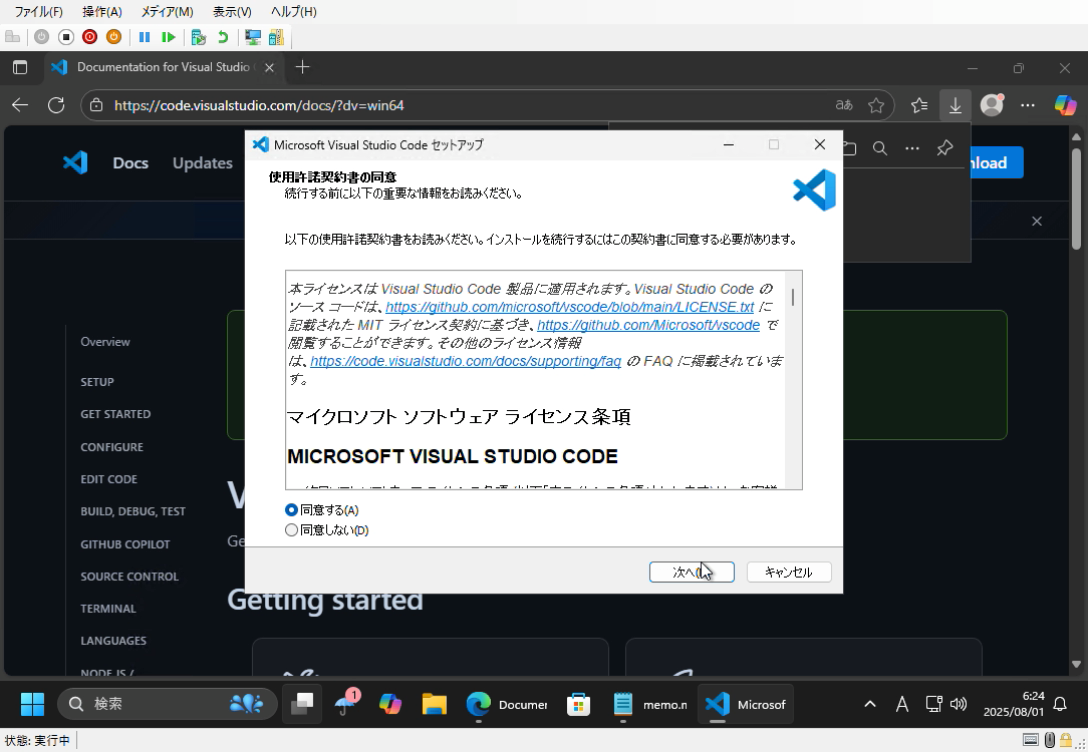Click the license text box scrollbar
Screen dimensions: 1088x752
click(793, 379)
